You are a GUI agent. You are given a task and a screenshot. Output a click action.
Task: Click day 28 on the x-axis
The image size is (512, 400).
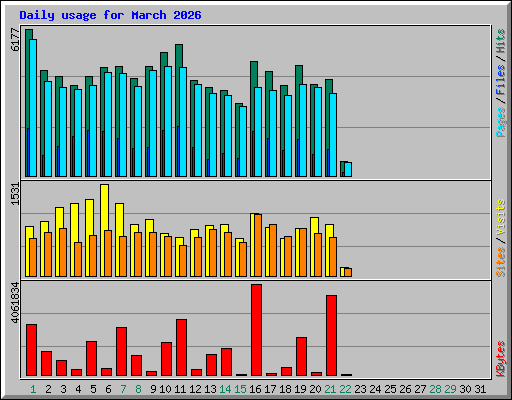coord(435,389)
